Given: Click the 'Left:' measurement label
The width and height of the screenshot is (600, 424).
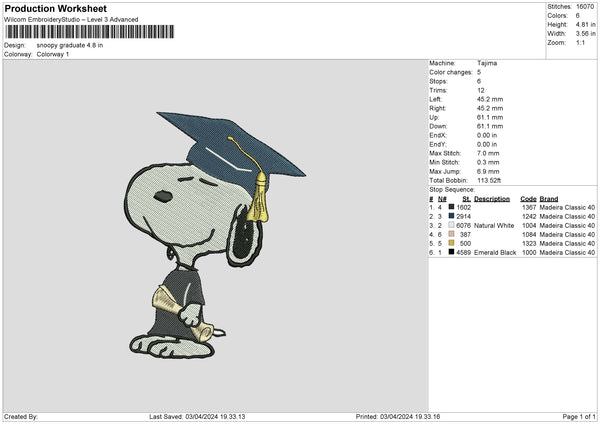Looking at the screenshot, I should coord(434,99).
